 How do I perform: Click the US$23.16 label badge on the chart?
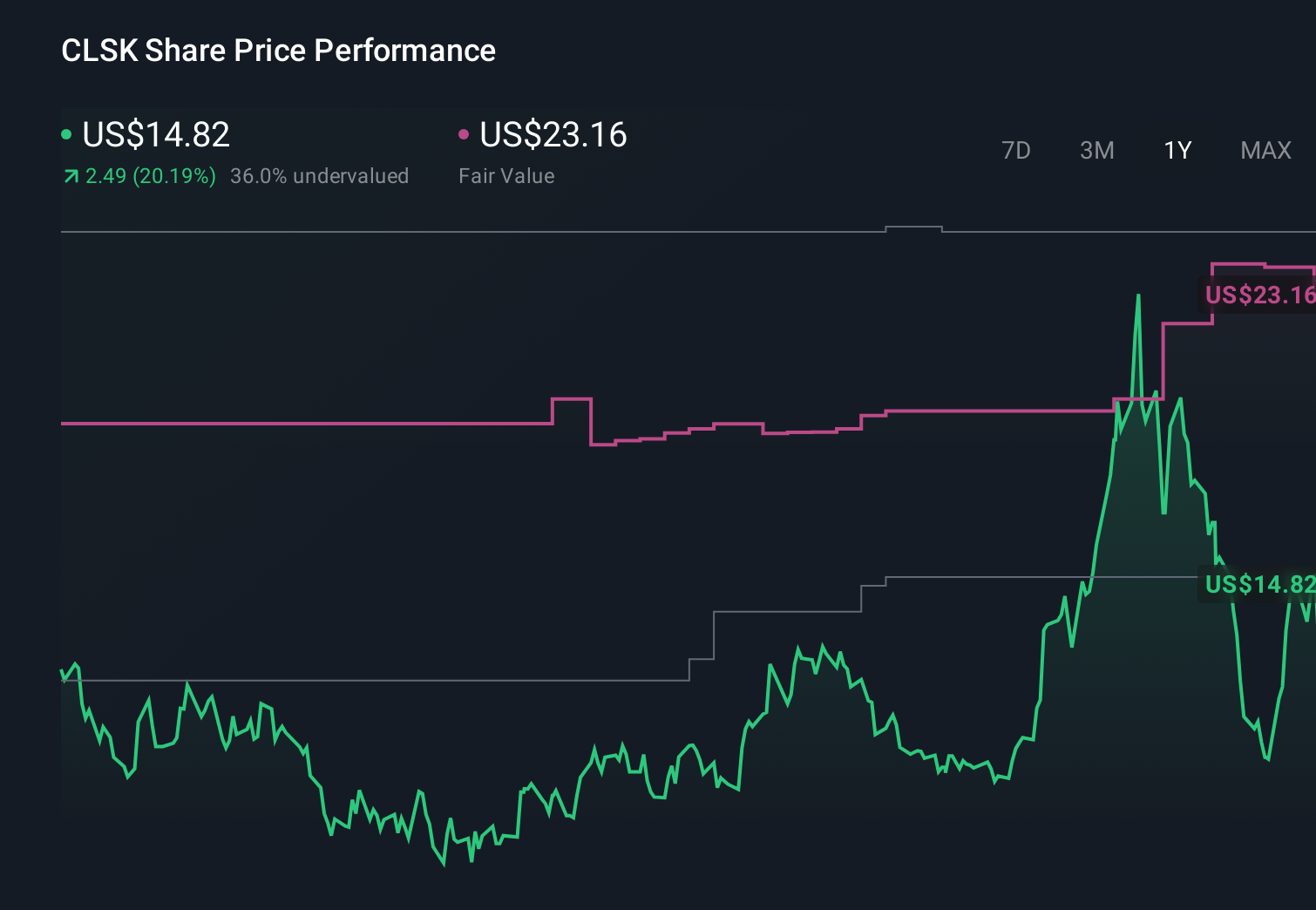pyautogui.click(x=1258, y=295)
